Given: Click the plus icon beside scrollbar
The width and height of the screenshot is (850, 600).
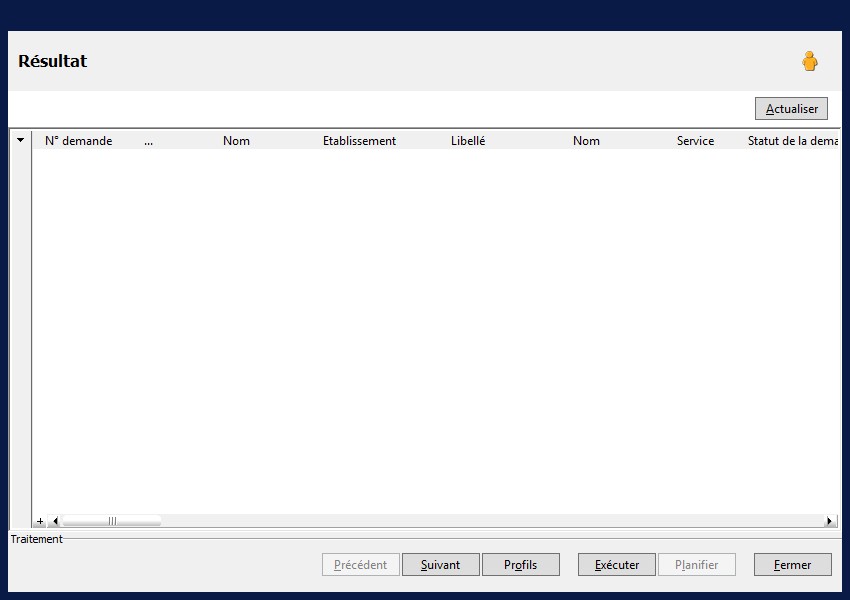Looking at the screenshot, I should tap(40, 521).
